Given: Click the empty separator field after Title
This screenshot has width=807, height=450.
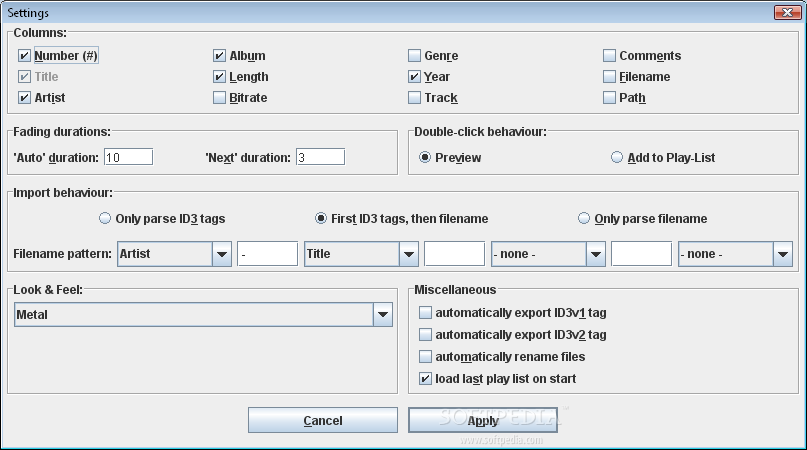Looking at the screenshot, I should pos(454,254).
